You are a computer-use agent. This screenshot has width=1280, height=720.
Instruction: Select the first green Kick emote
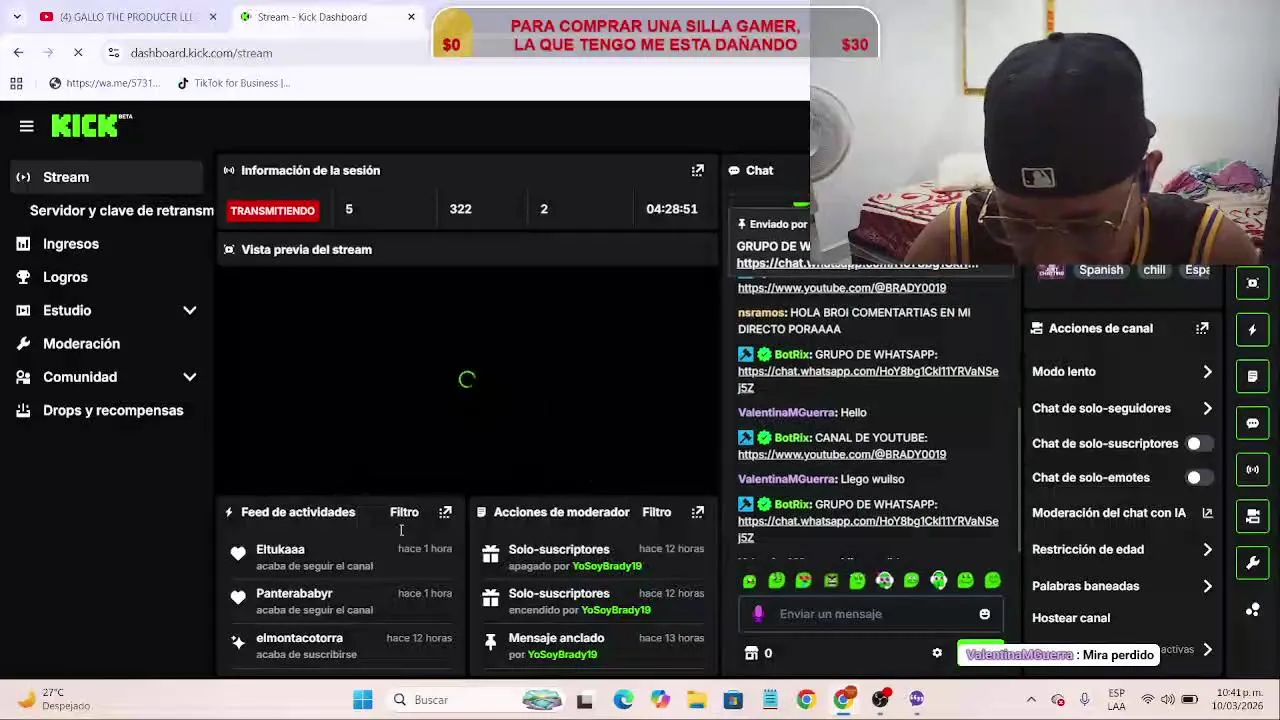[749, 580]
